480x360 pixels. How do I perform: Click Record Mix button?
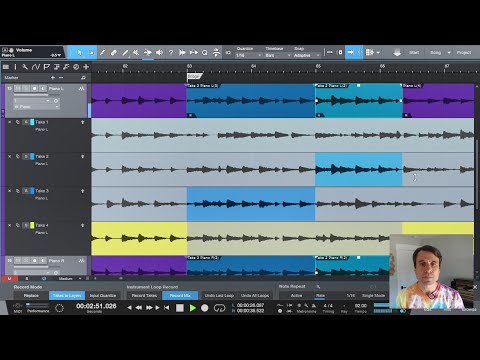click(180, 296)
